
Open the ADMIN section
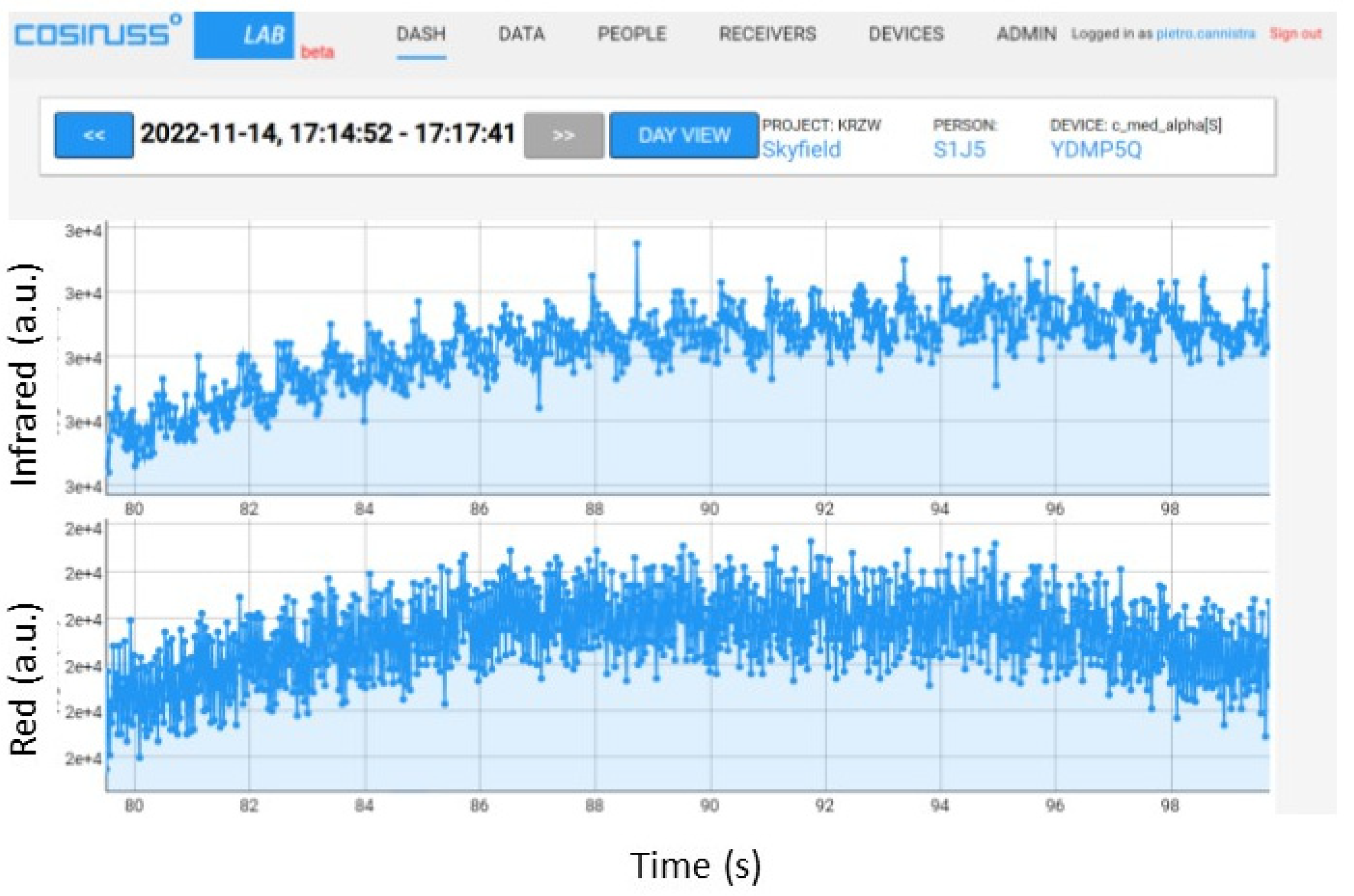point(1027,35)
